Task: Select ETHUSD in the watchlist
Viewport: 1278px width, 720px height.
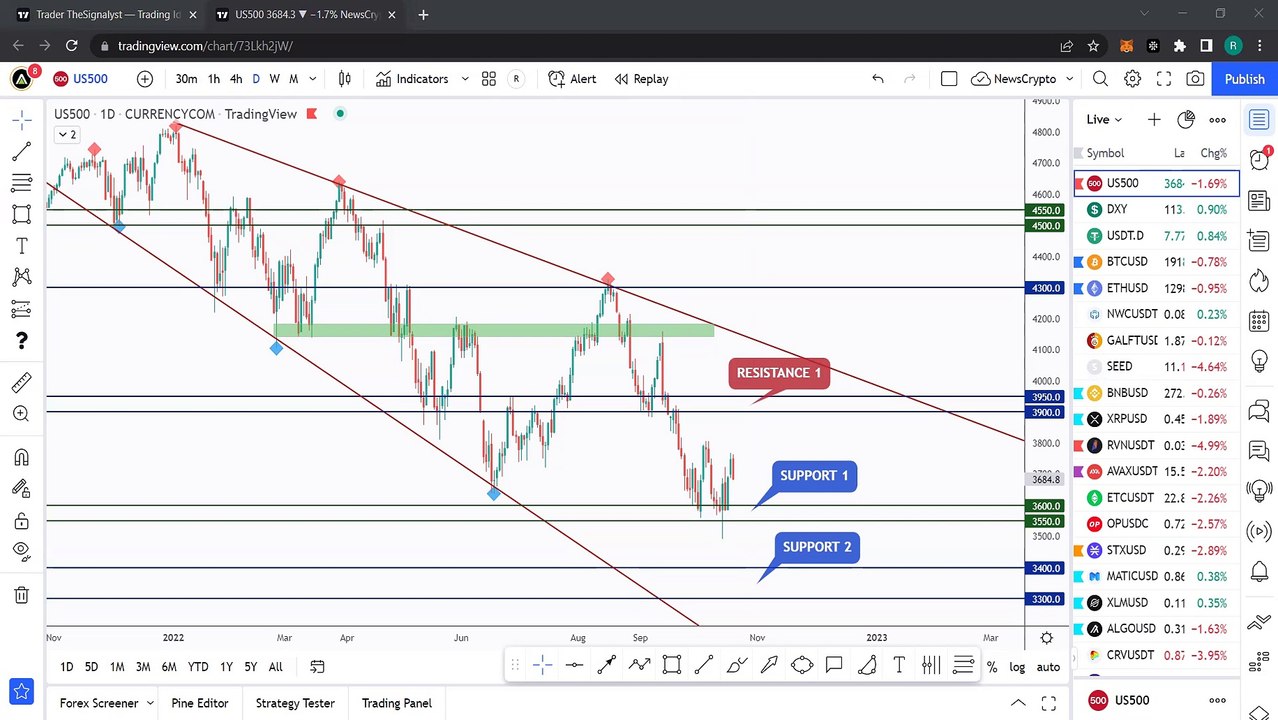Action: [x=1157, y=288]
